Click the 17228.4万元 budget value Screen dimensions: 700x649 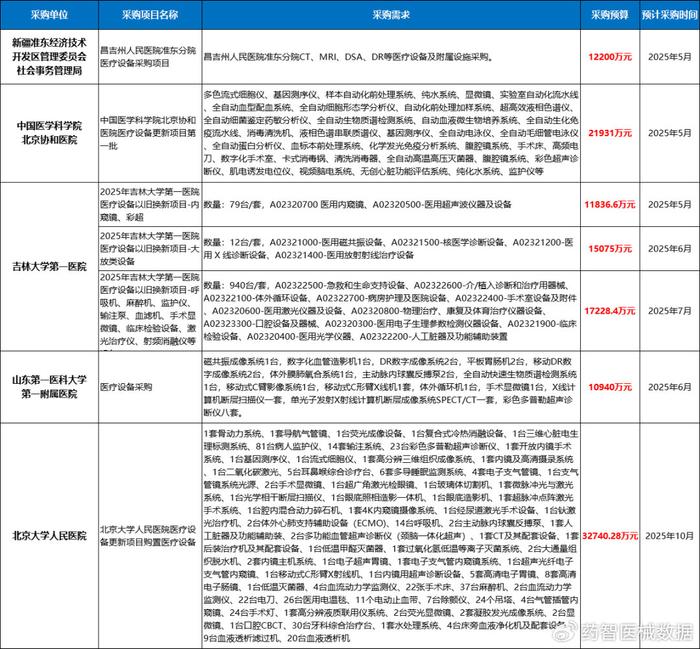pyautogui.click(x=610, y=311)
